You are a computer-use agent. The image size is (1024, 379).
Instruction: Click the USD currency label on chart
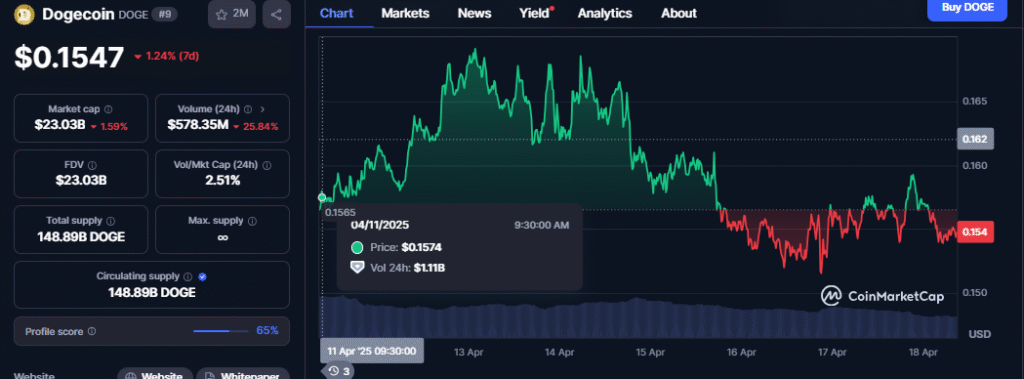click(x=979, y=334)
